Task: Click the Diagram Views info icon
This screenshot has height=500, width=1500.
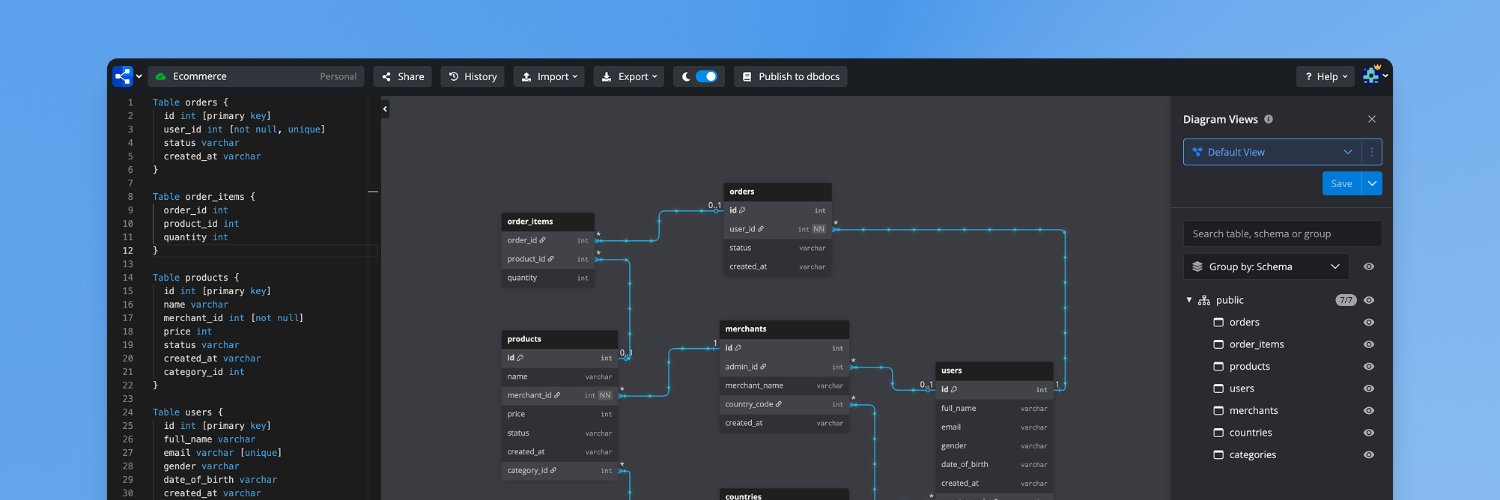Action: (1269, 119)
